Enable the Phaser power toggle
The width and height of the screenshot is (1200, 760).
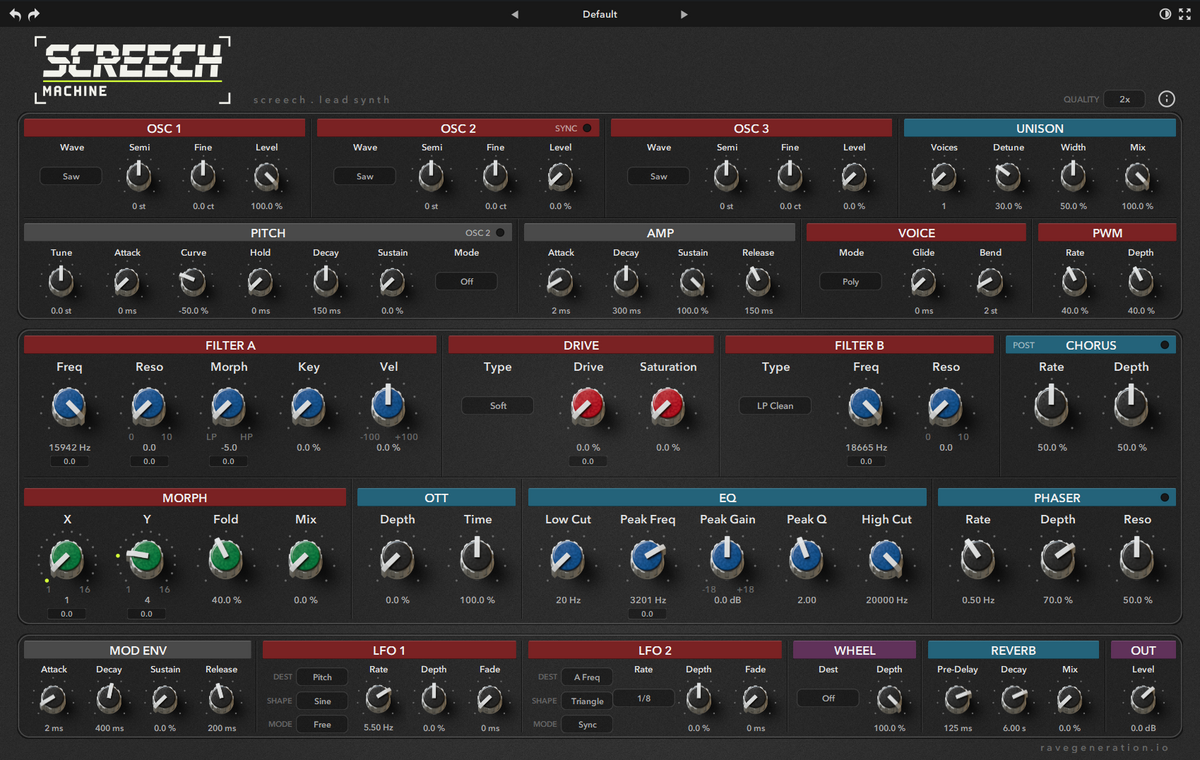(x=1164, y=497)
